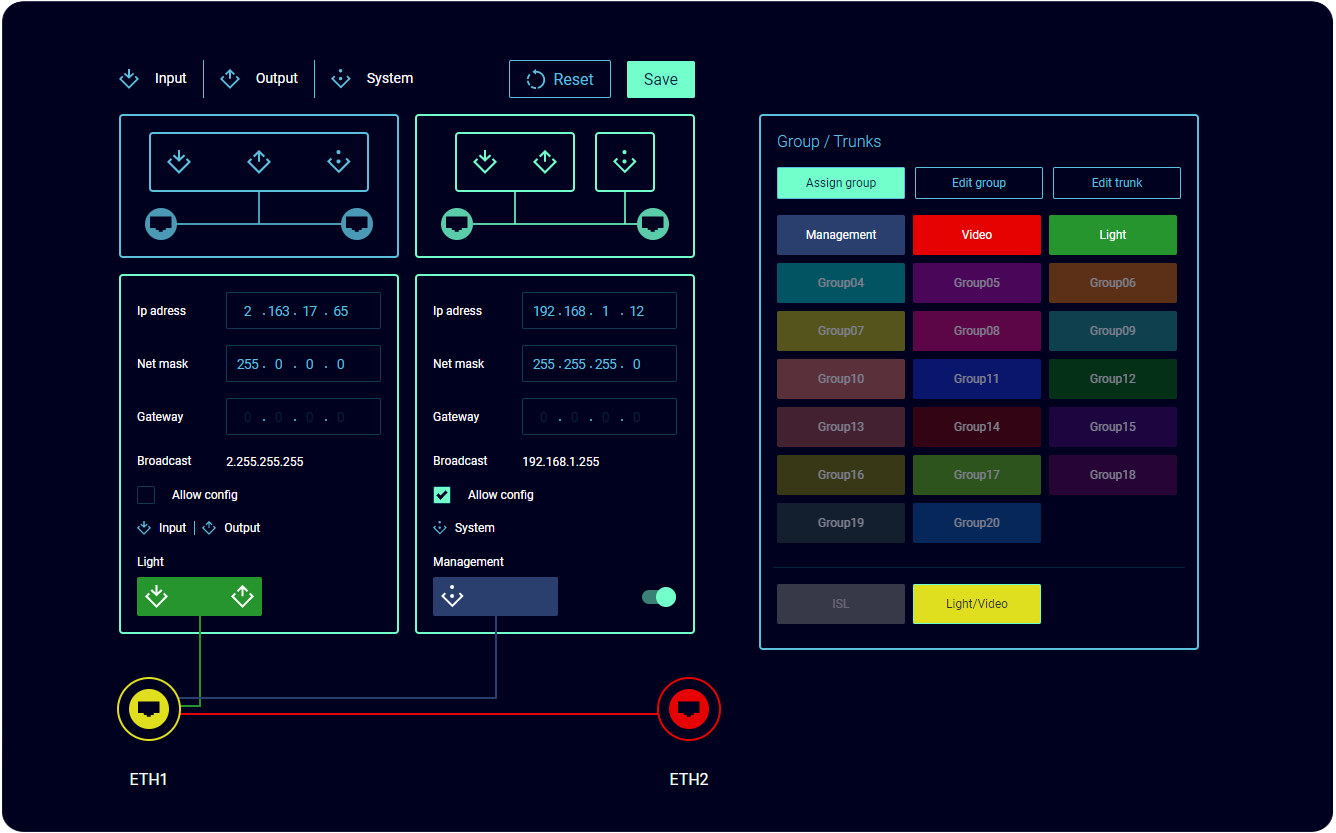The height and width of the screenshot is (833, 1336).
Task: Select the red Video group swatch
Action: (976, 235)
